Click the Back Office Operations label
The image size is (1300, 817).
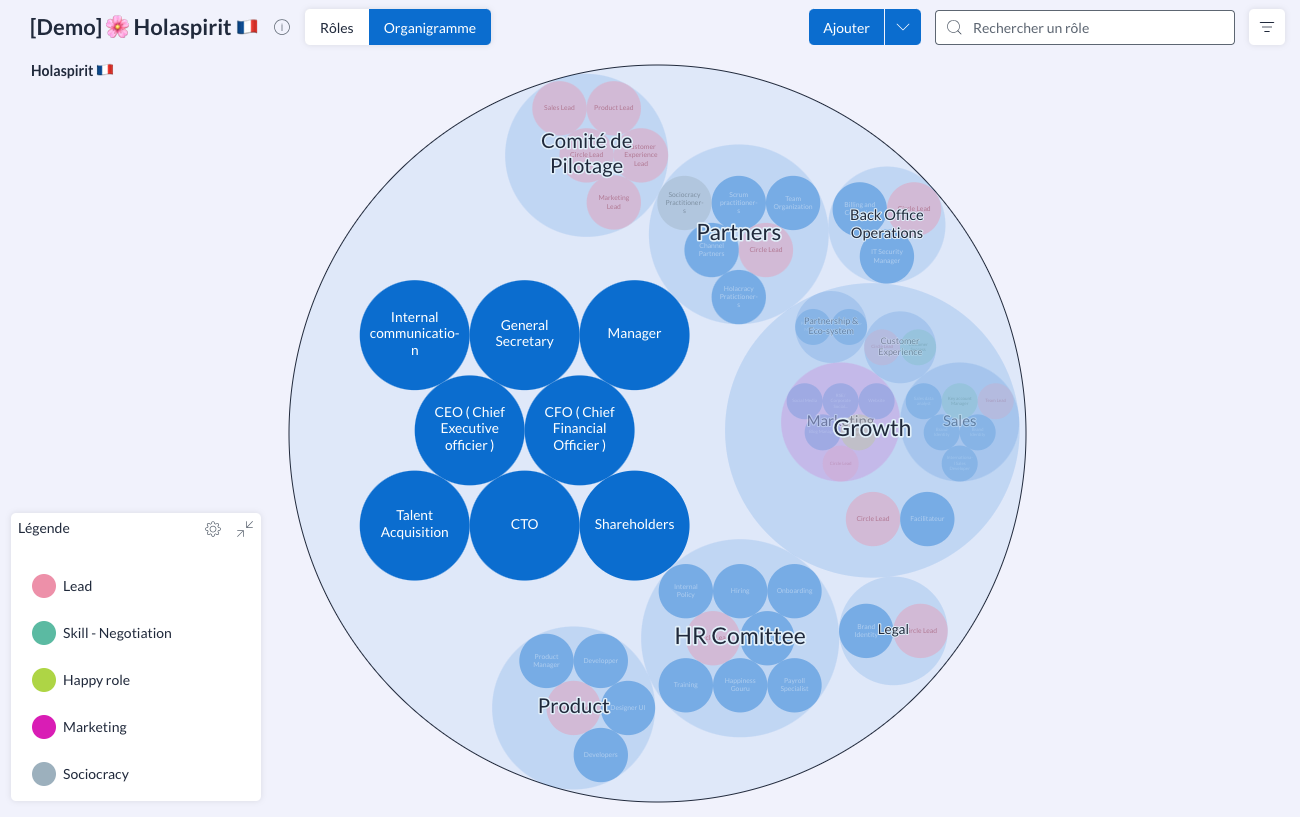pos(887,224)
